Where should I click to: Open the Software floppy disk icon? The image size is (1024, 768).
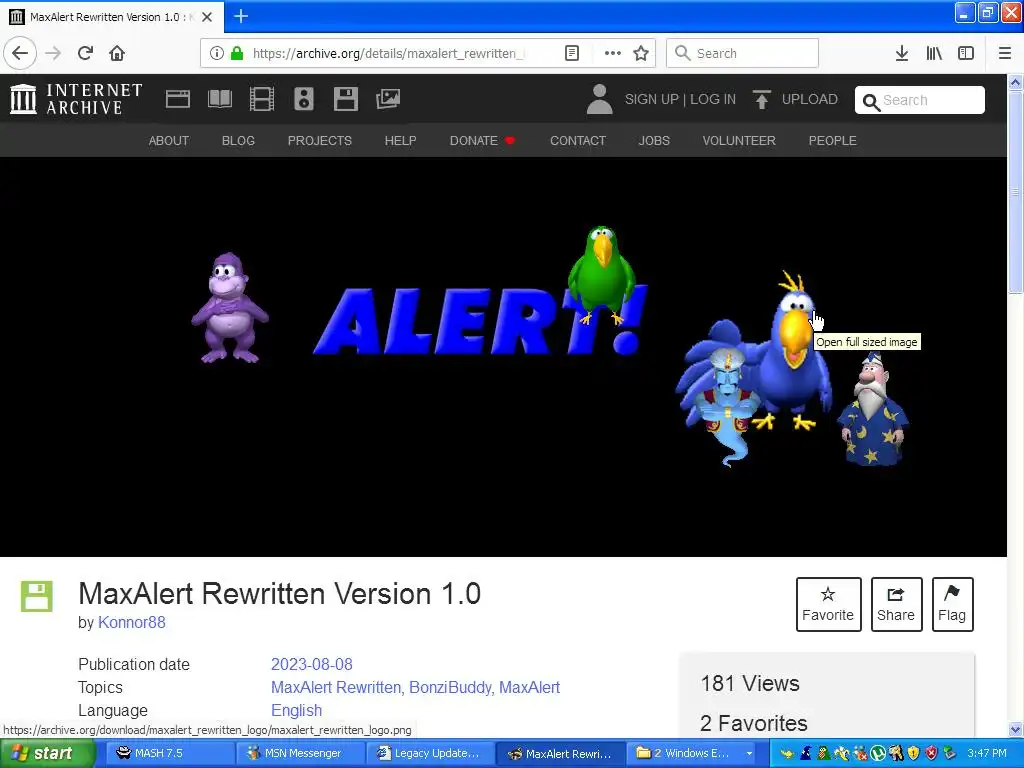click(x=345, y=99)
